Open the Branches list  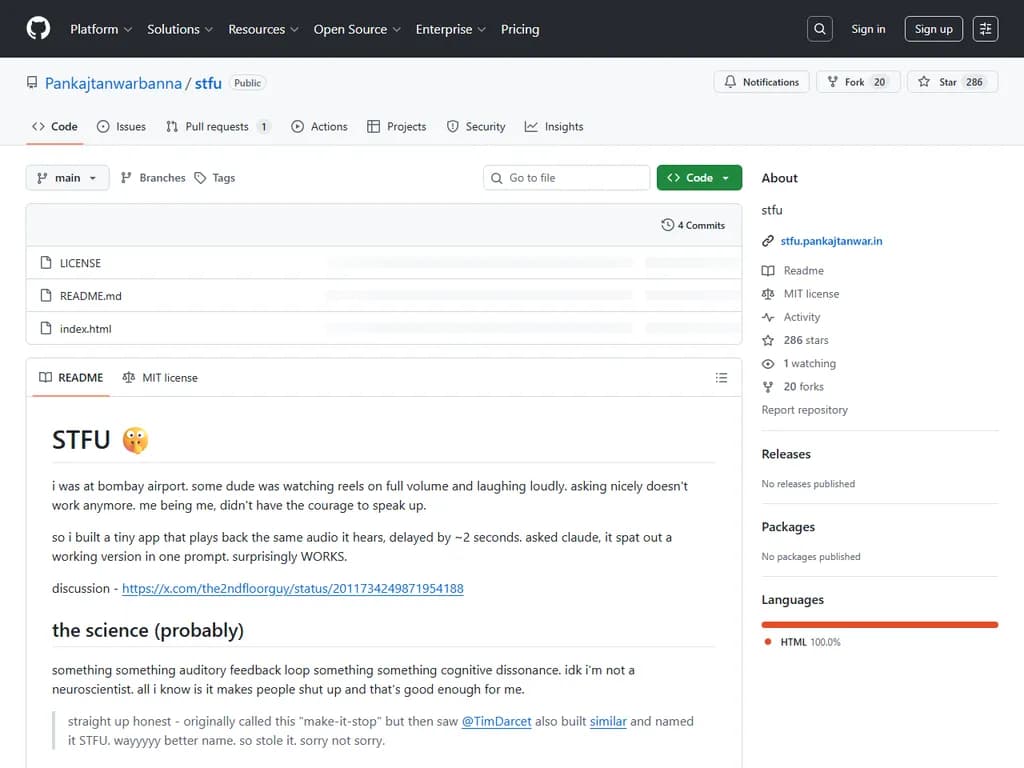coord(153,178)
